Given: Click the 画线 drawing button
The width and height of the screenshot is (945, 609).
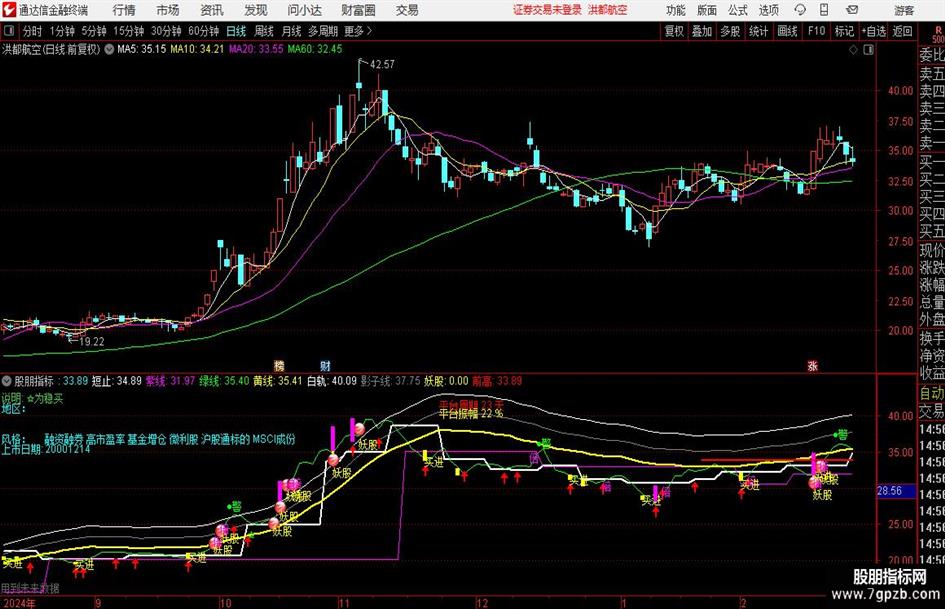Looking at the screenshot, I should [787, 31].
